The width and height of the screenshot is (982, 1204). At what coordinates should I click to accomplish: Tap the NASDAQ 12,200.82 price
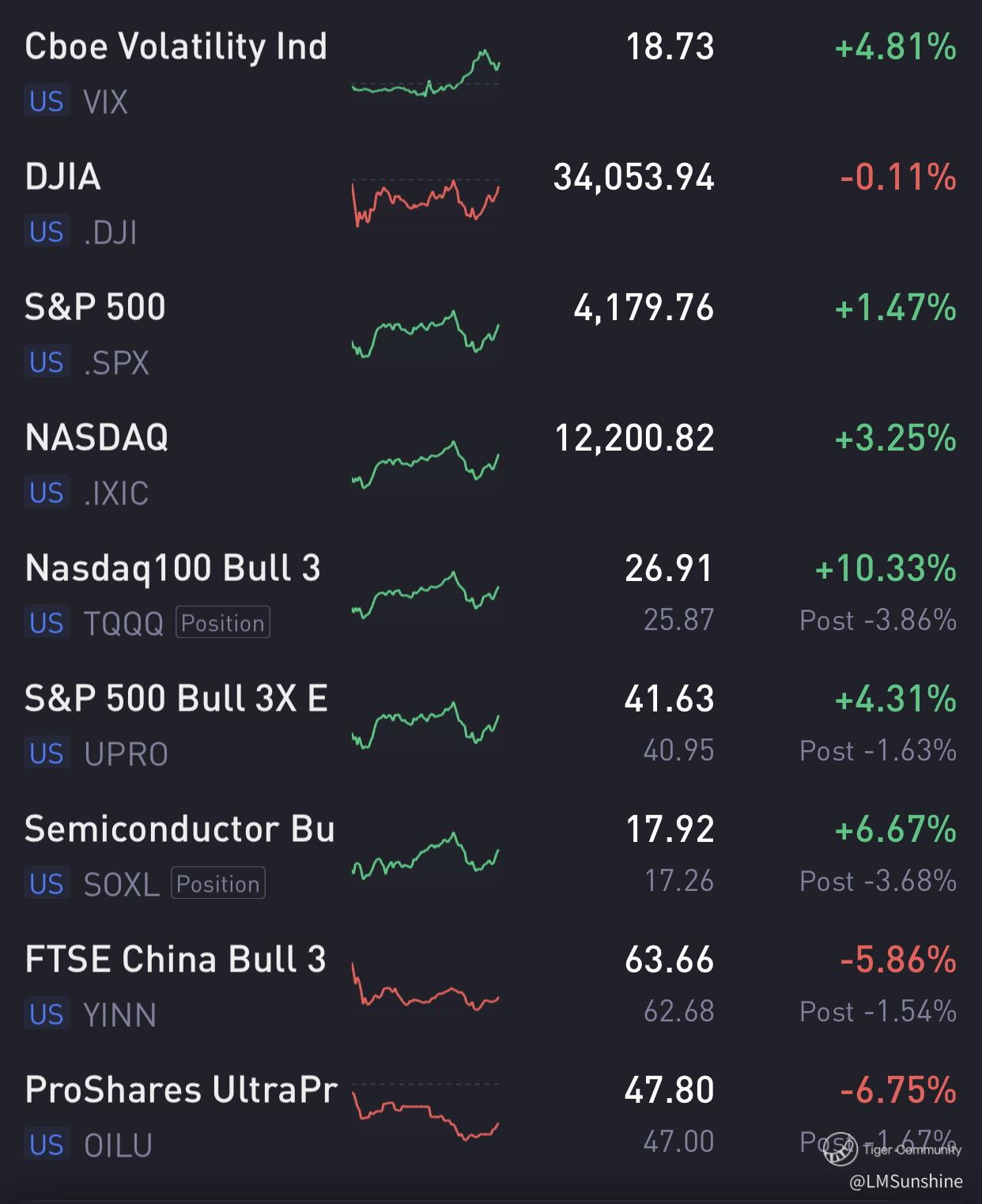[634, 438]
